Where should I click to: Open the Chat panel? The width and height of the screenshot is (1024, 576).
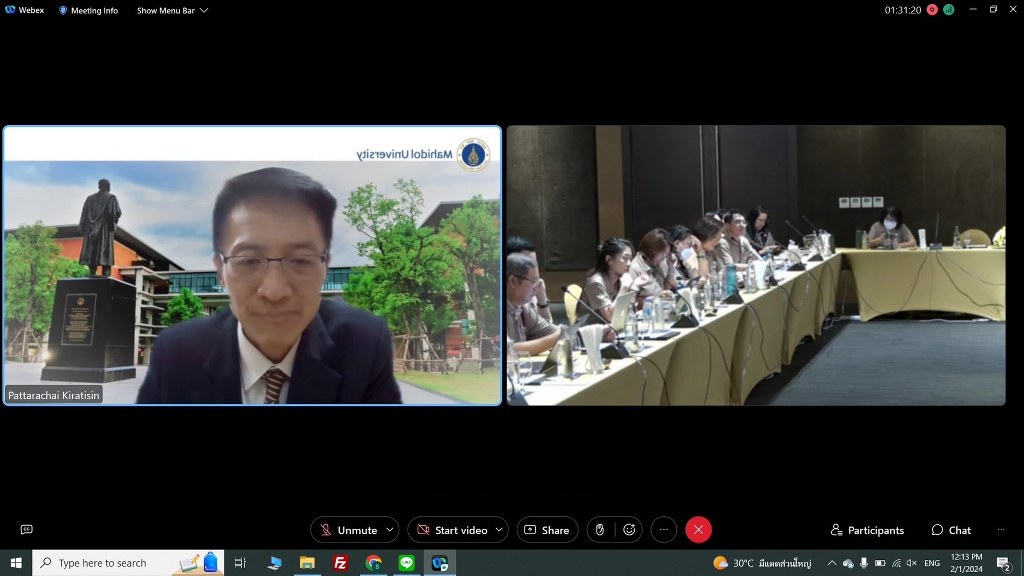[951, 530]
